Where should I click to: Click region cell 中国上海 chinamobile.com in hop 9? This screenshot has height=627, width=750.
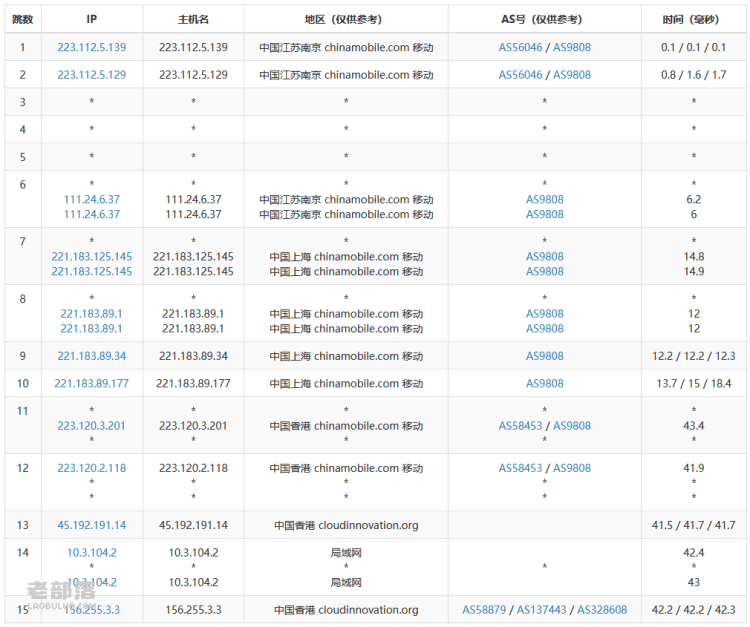pyautogui.click(x=346, y=356)
